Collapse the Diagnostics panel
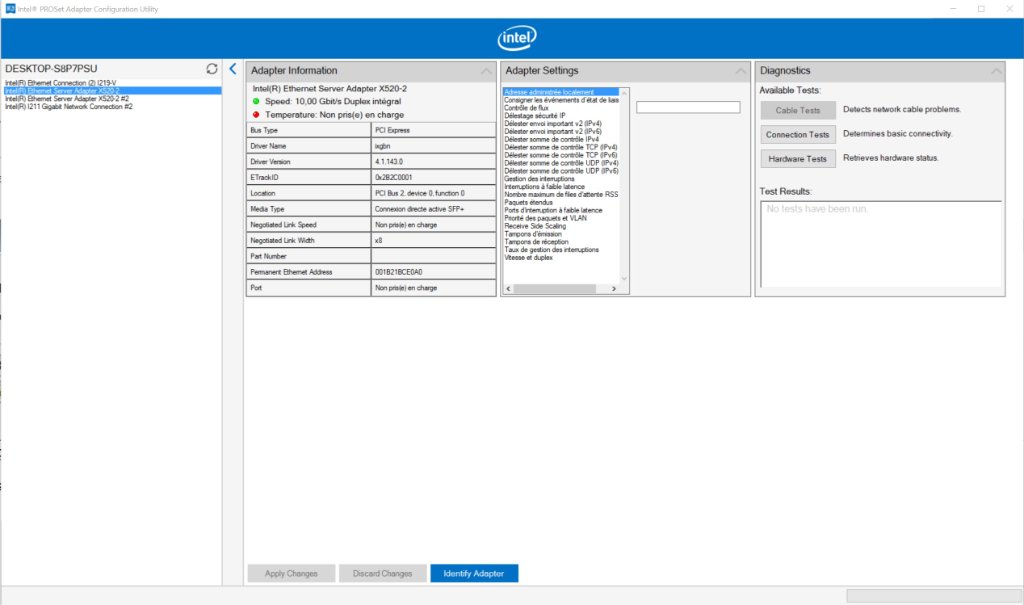Screen dimensions: 1024x605 pos(996,70)
